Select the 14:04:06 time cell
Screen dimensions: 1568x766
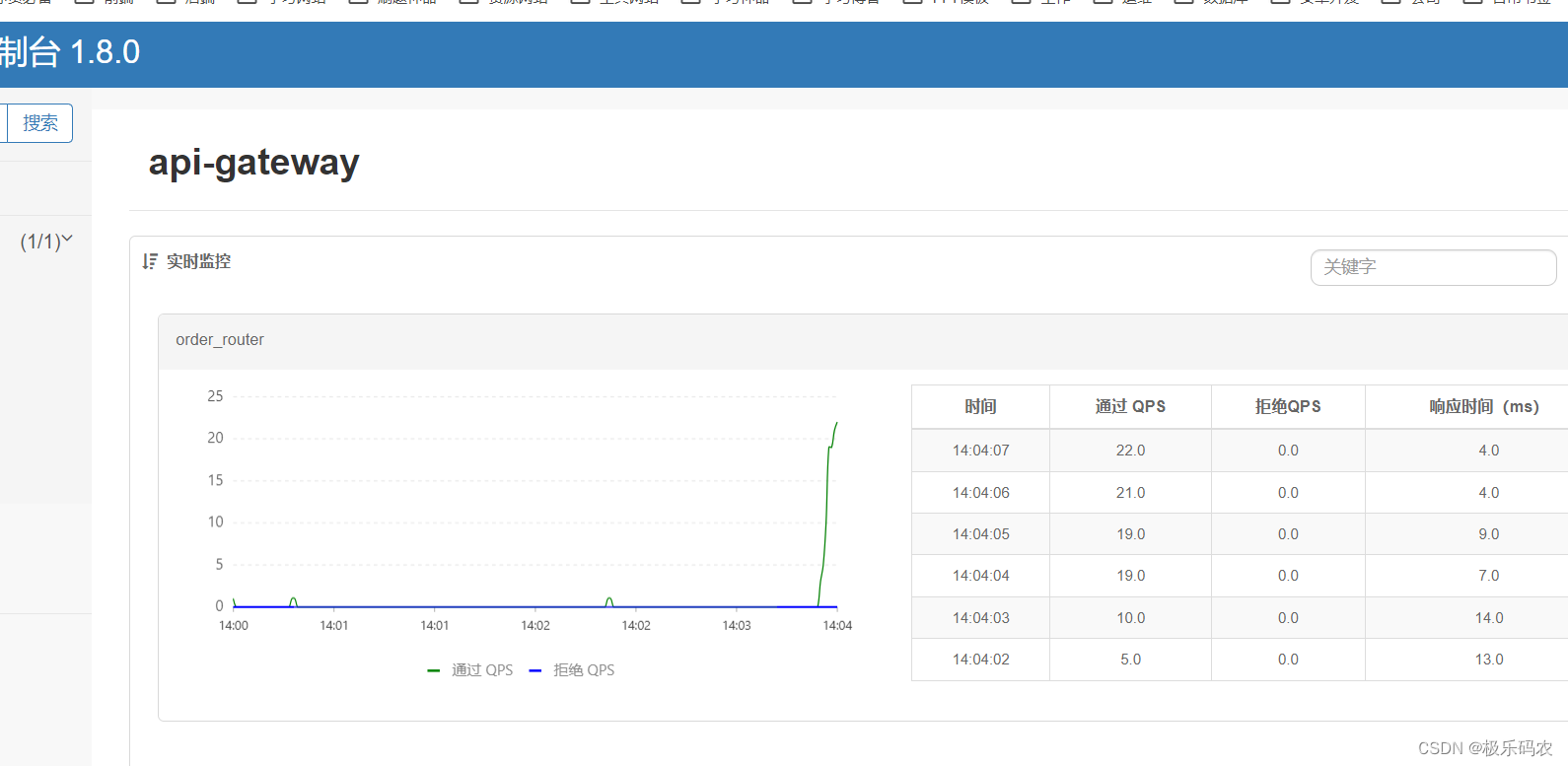coord(980,493)
